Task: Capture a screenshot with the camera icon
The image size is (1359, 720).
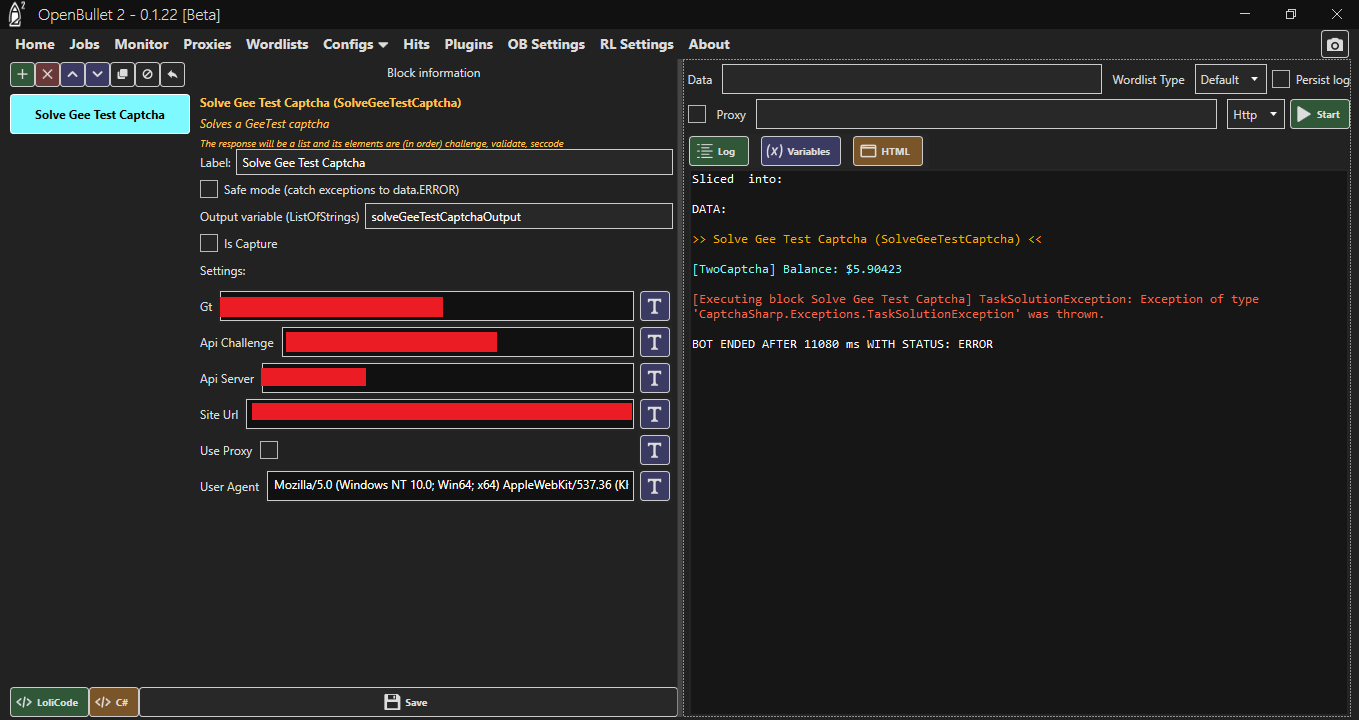Action: click(x=1334, y=43)
